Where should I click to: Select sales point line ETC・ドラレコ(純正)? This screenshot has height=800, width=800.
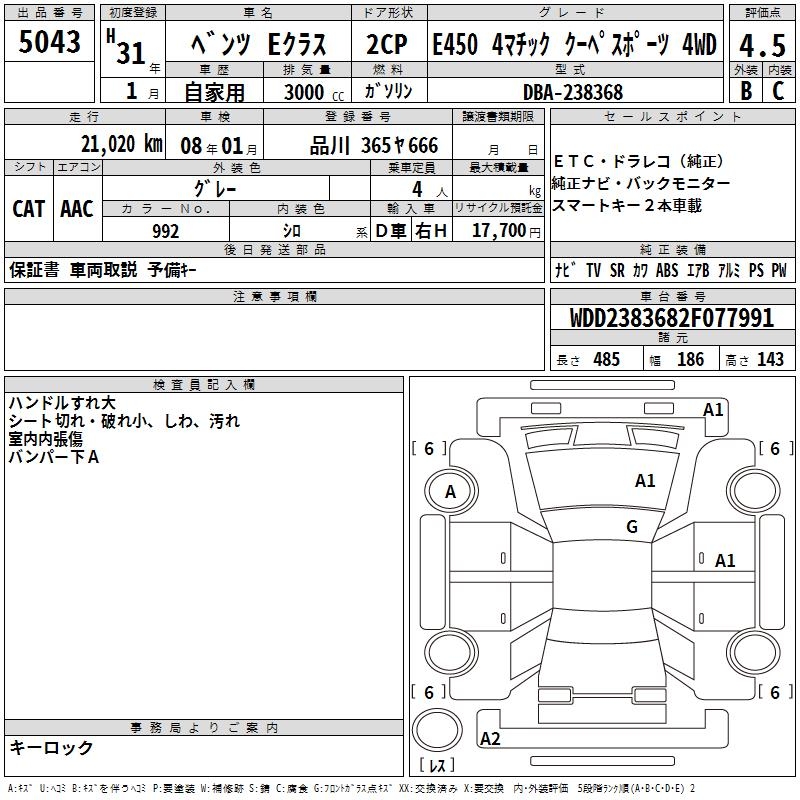coord(638,161)
